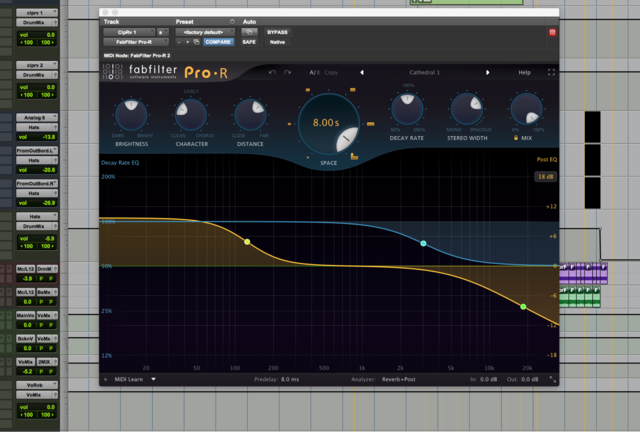Click the Decay Rate knob

point(407,109)
